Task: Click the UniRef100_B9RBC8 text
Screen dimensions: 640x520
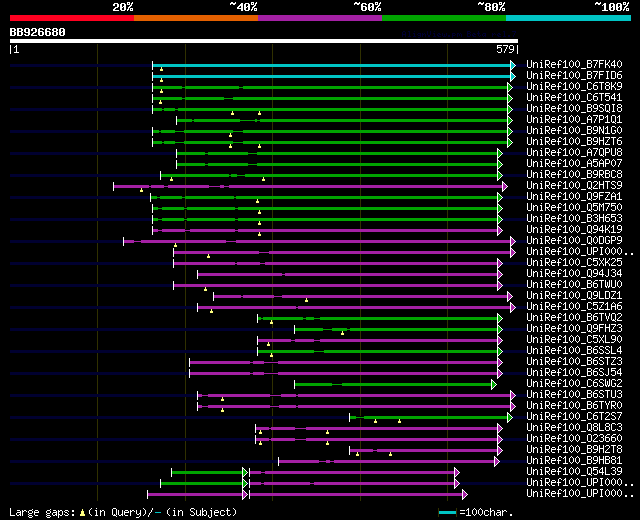Action: tap(574, 174)
